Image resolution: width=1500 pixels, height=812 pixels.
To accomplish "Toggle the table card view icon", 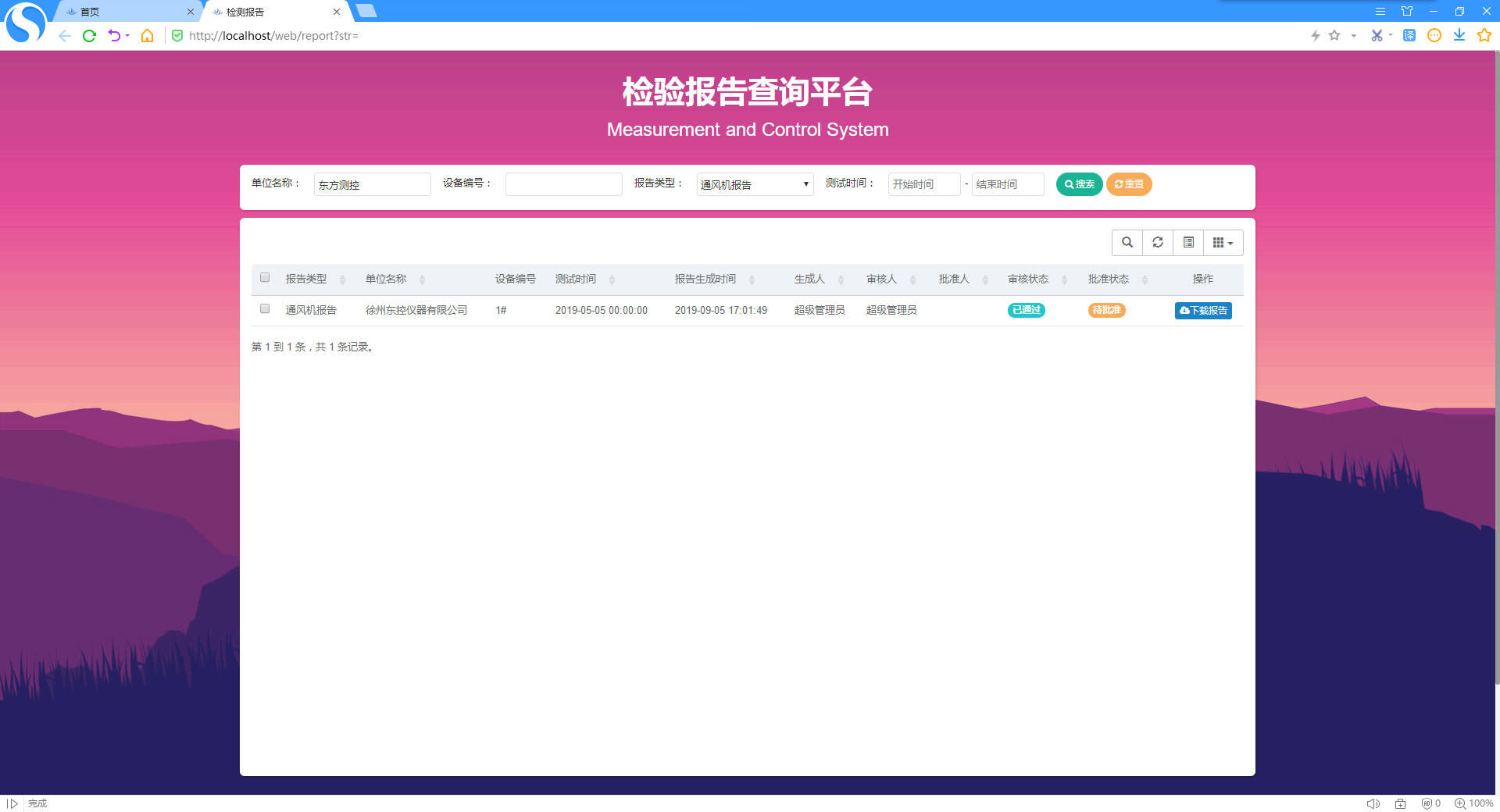I will click(1188, 243).
